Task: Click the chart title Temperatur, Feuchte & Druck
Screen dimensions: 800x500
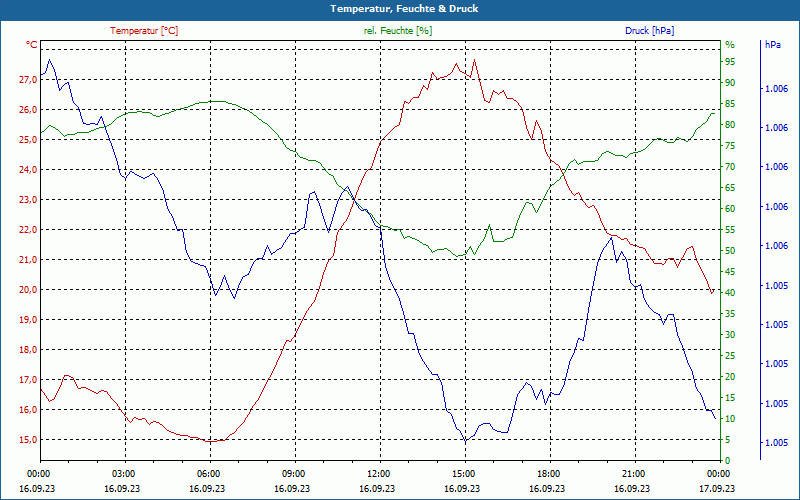Action: coord(404,9)
